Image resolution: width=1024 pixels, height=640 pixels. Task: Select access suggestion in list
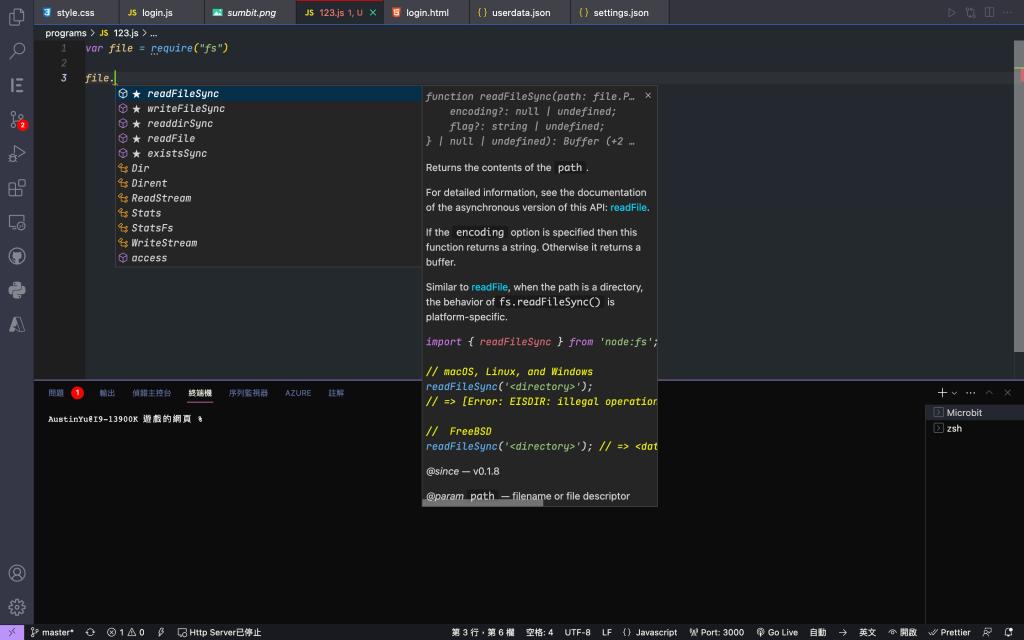(x=268, y=258)
